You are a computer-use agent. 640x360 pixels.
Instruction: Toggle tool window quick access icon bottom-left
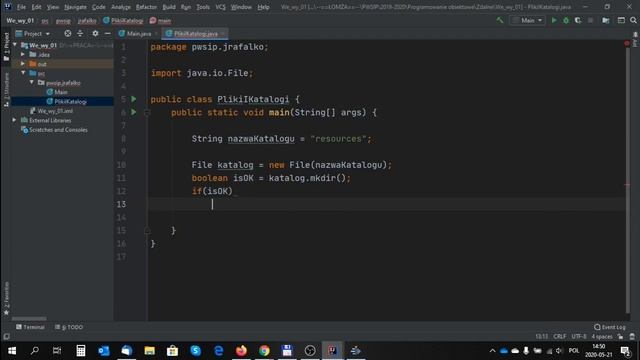click(6, 336)
